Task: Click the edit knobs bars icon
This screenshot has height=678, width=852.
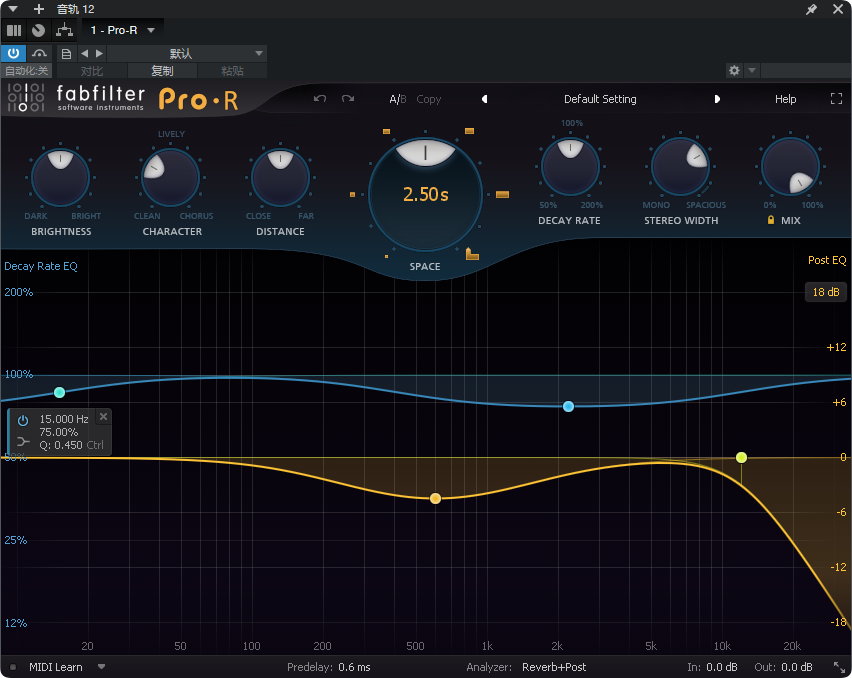Action: [14, 30]
